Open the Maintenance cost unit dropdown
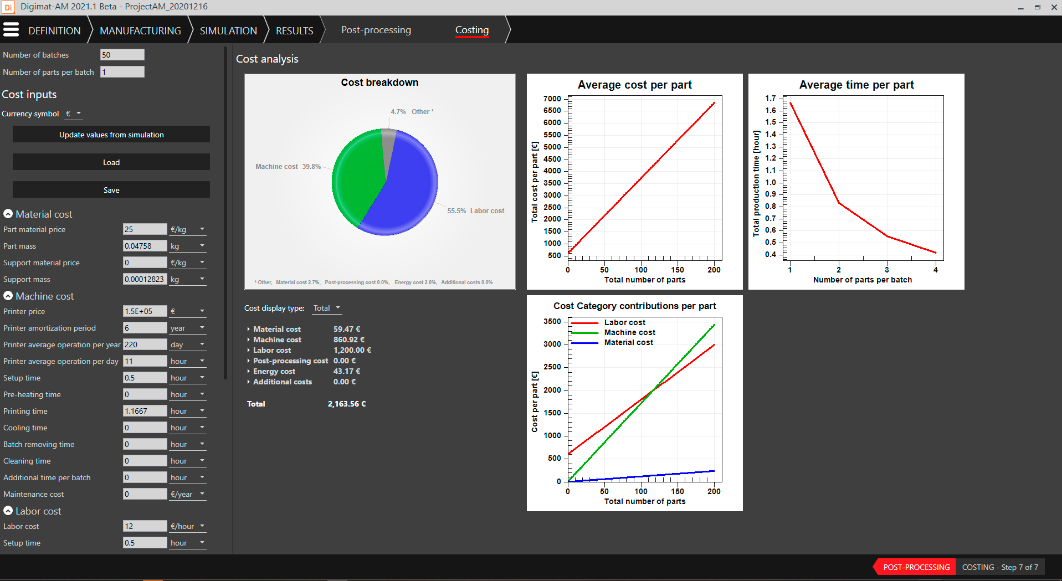 pyautogui.click(x=188, y=494)
